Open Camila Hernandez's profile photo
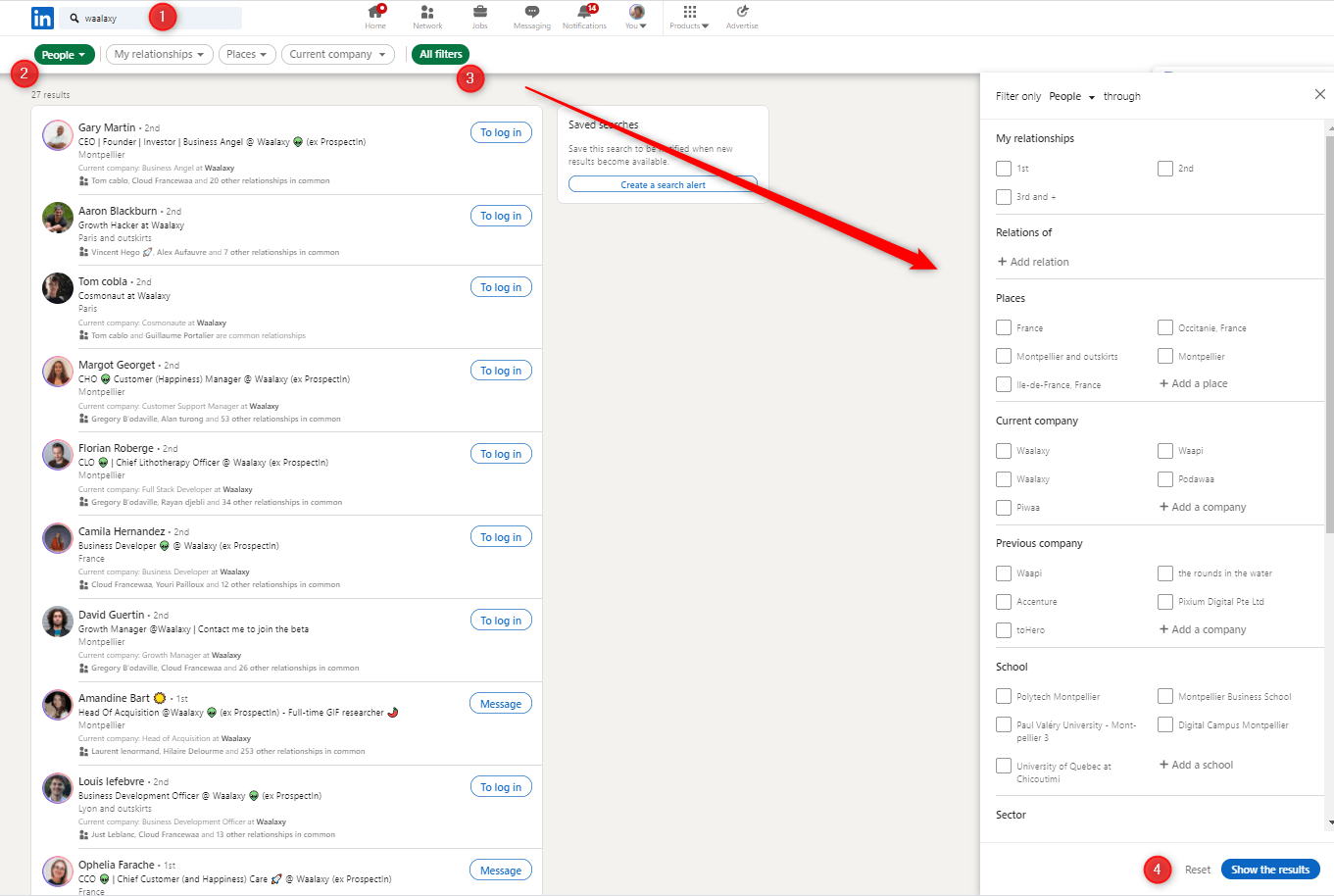This screenshot has height=896, width=1334. coord(58,538)
